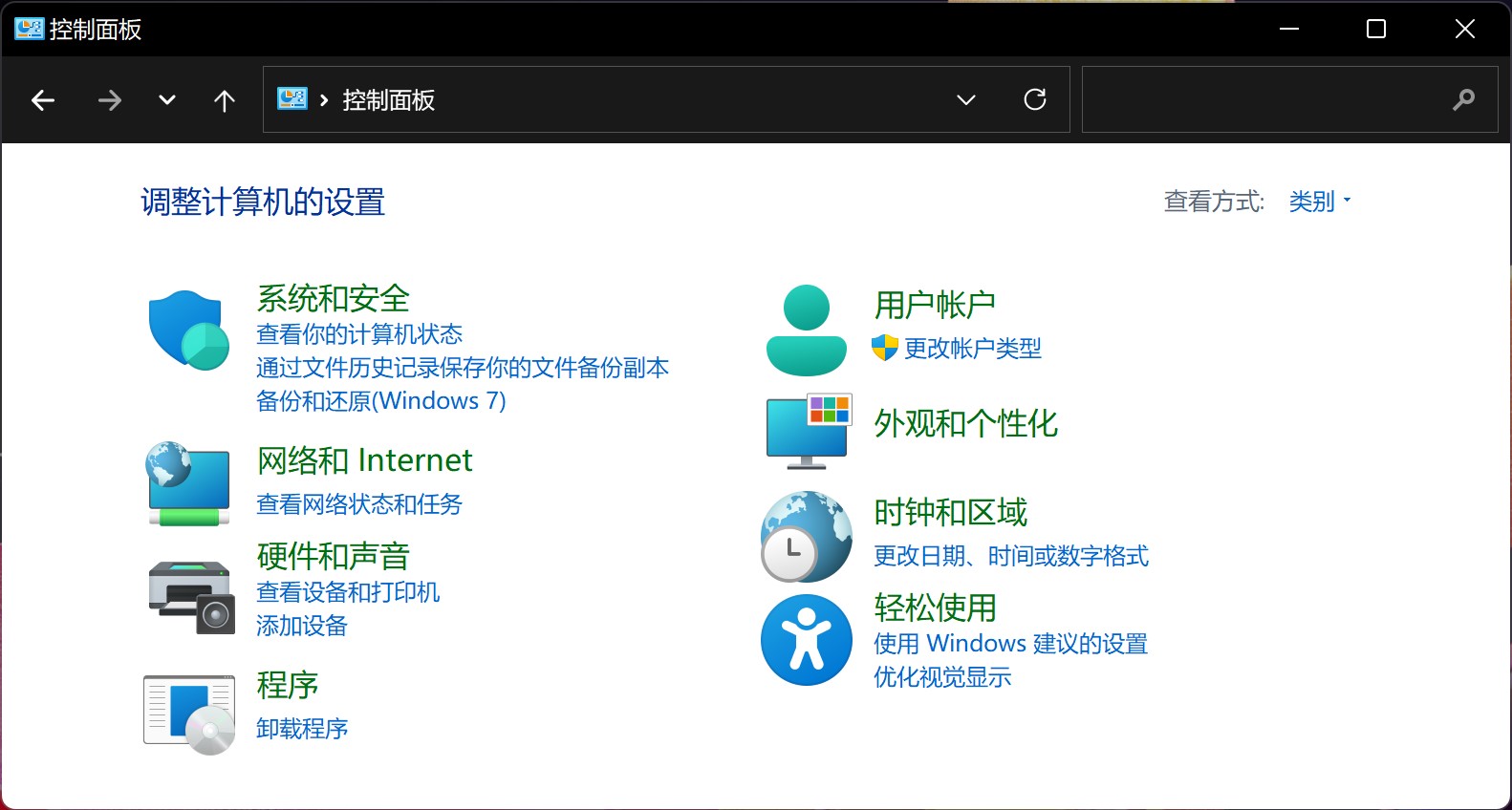Open the recent locations chevron
Image resolution: width=1512 pixels, height=810 pixels.
167,100
